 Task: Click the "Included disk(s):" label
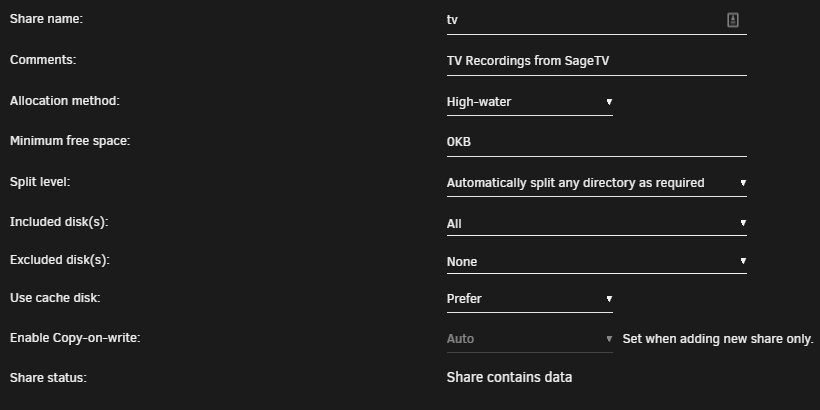(x=59, y=222)
